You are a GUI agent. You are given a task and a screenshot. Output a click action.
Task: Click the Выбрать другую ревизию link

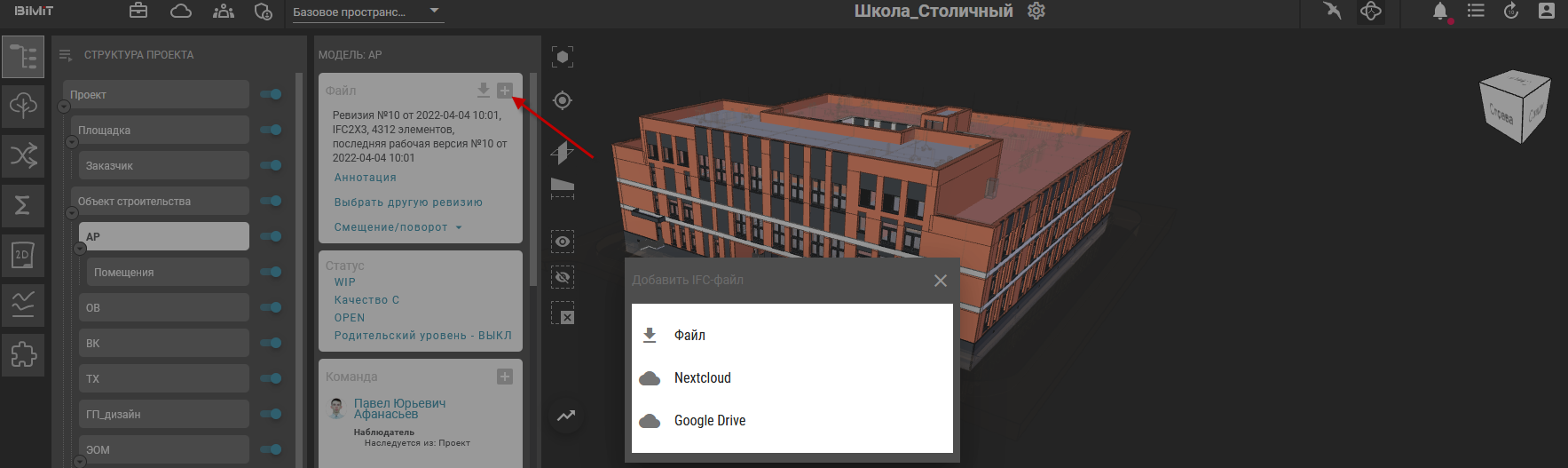(x=408, y=202)
